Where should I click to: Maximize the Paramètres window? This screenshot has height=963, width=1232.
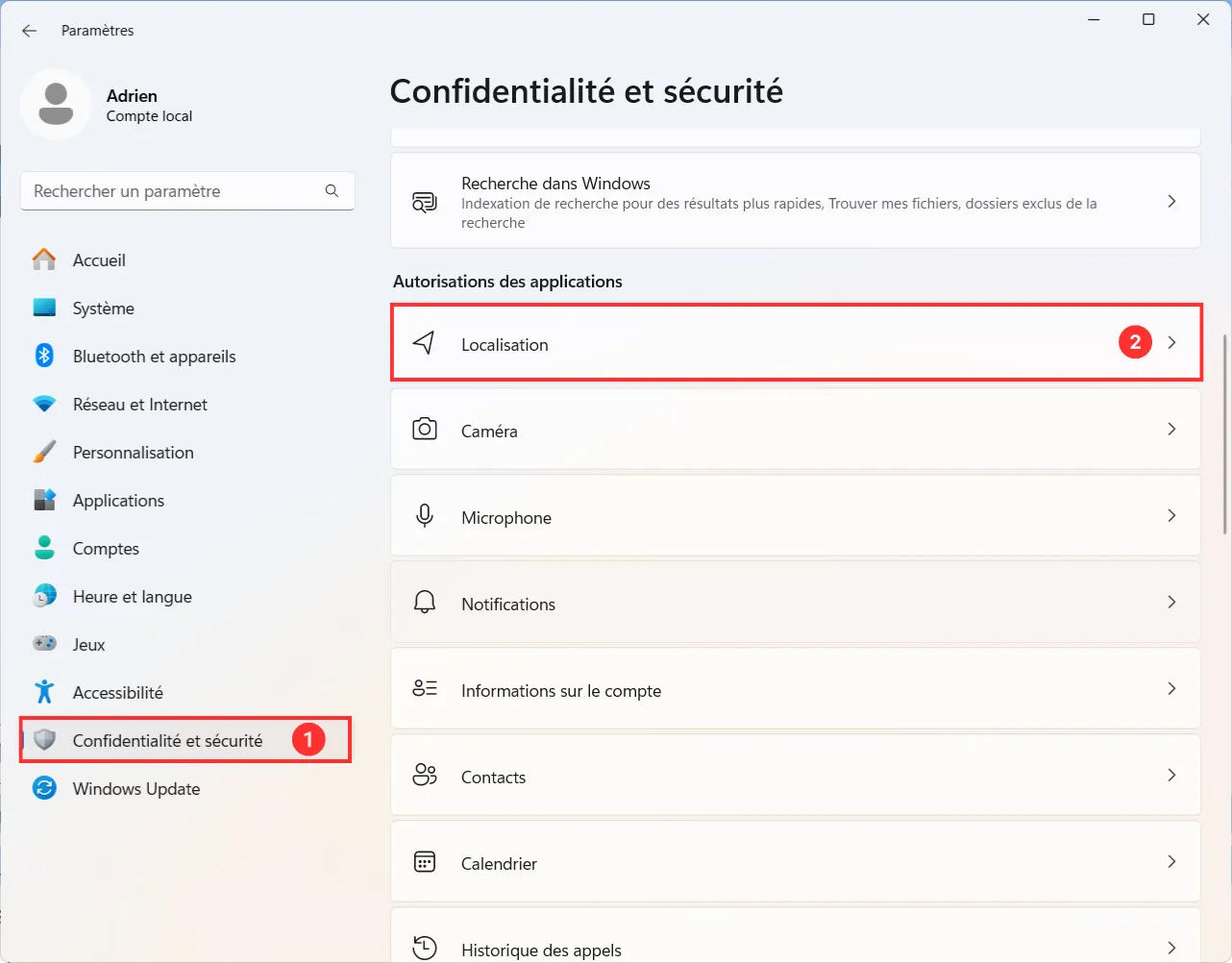[x=1148, y=19]
